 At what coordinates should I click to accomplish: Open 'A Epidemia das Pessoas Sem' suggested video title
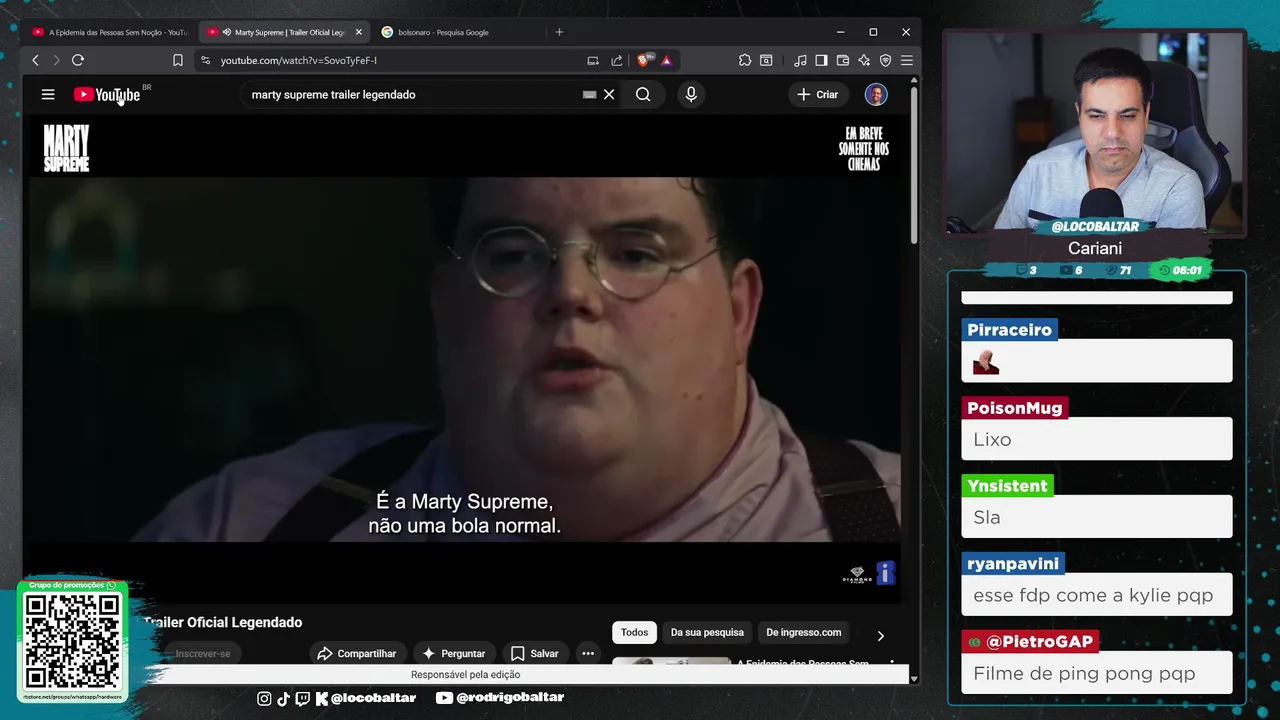(803, 663)
